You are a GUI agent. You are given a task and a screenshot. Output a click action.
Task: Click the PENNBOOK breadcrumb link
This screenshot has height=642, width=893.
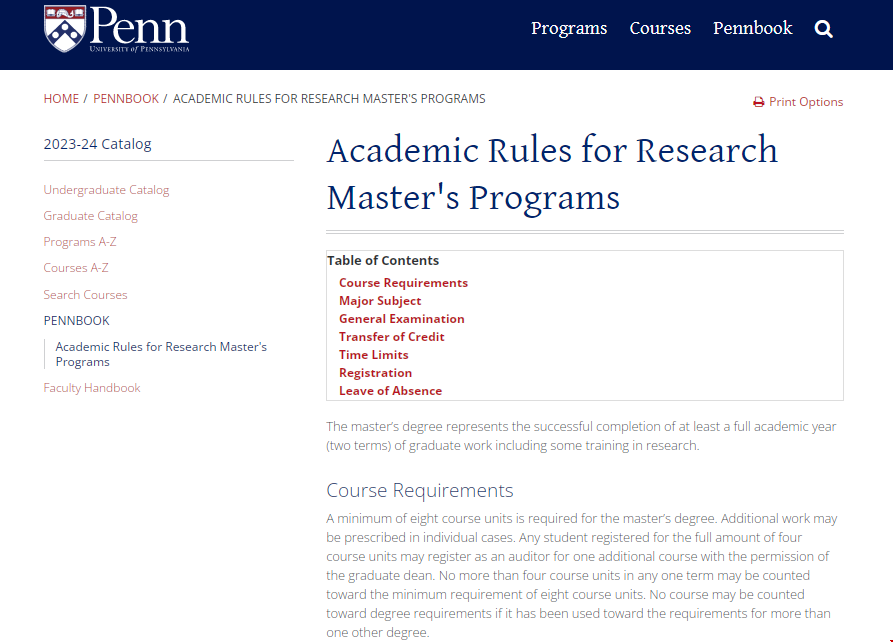pos(126,99)
